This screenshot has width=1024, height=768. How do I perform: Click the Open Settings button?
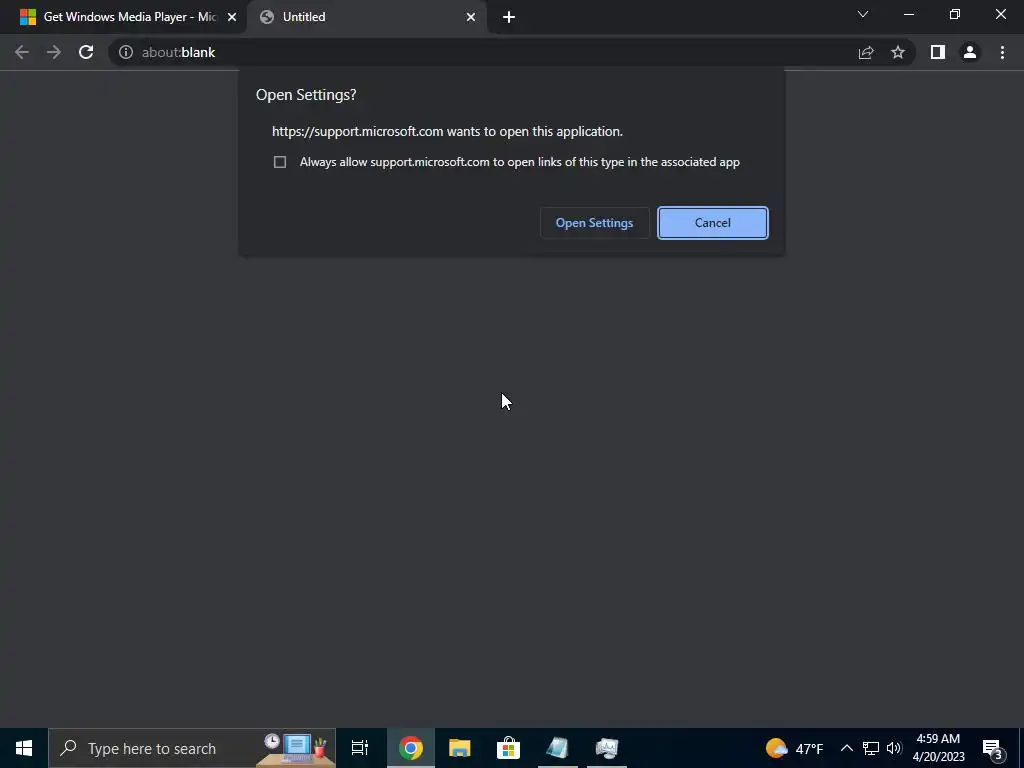[594, 223]
